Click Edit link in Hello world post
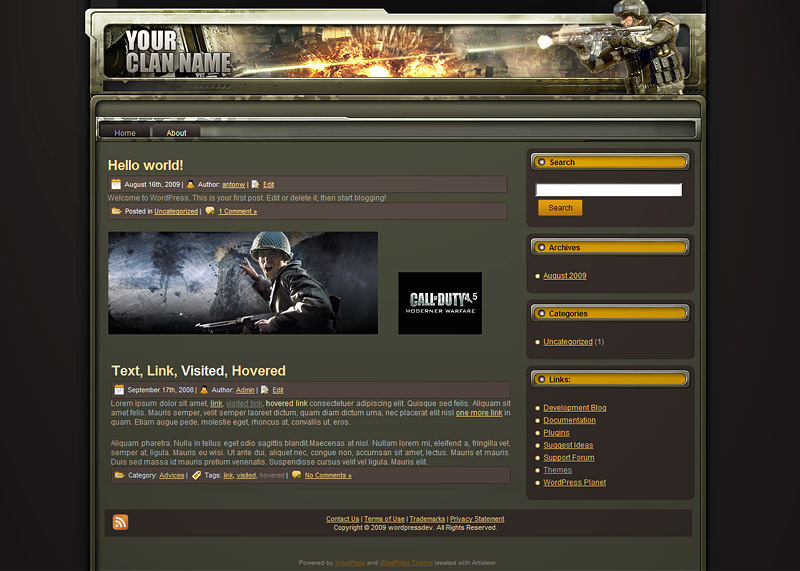 click(269, 185)
